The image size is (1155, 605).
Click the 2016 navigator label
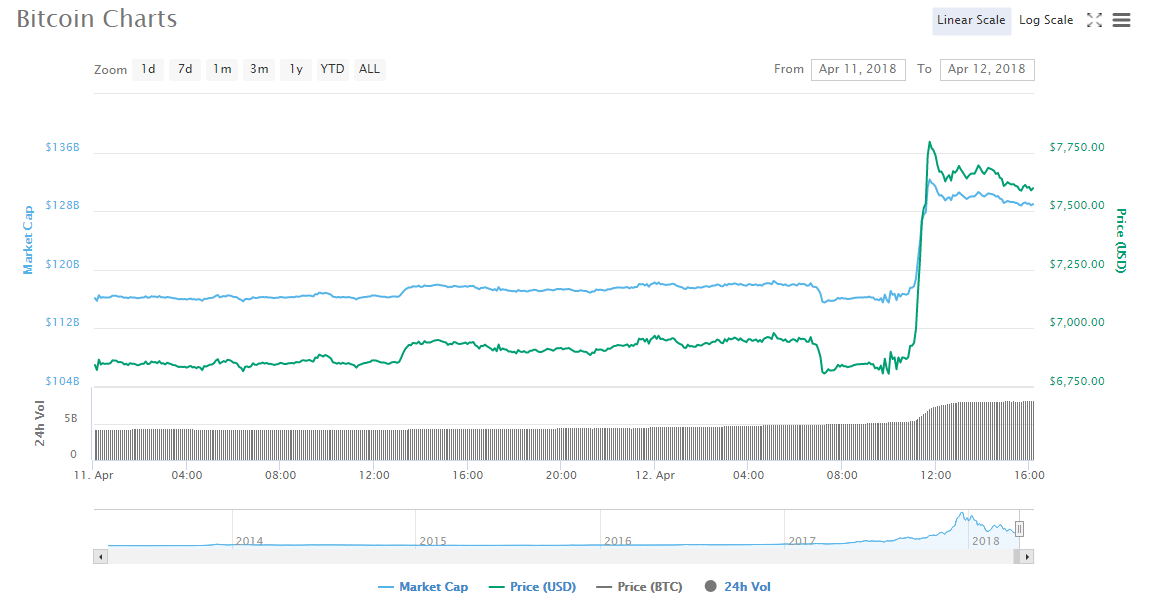[618, 541]
